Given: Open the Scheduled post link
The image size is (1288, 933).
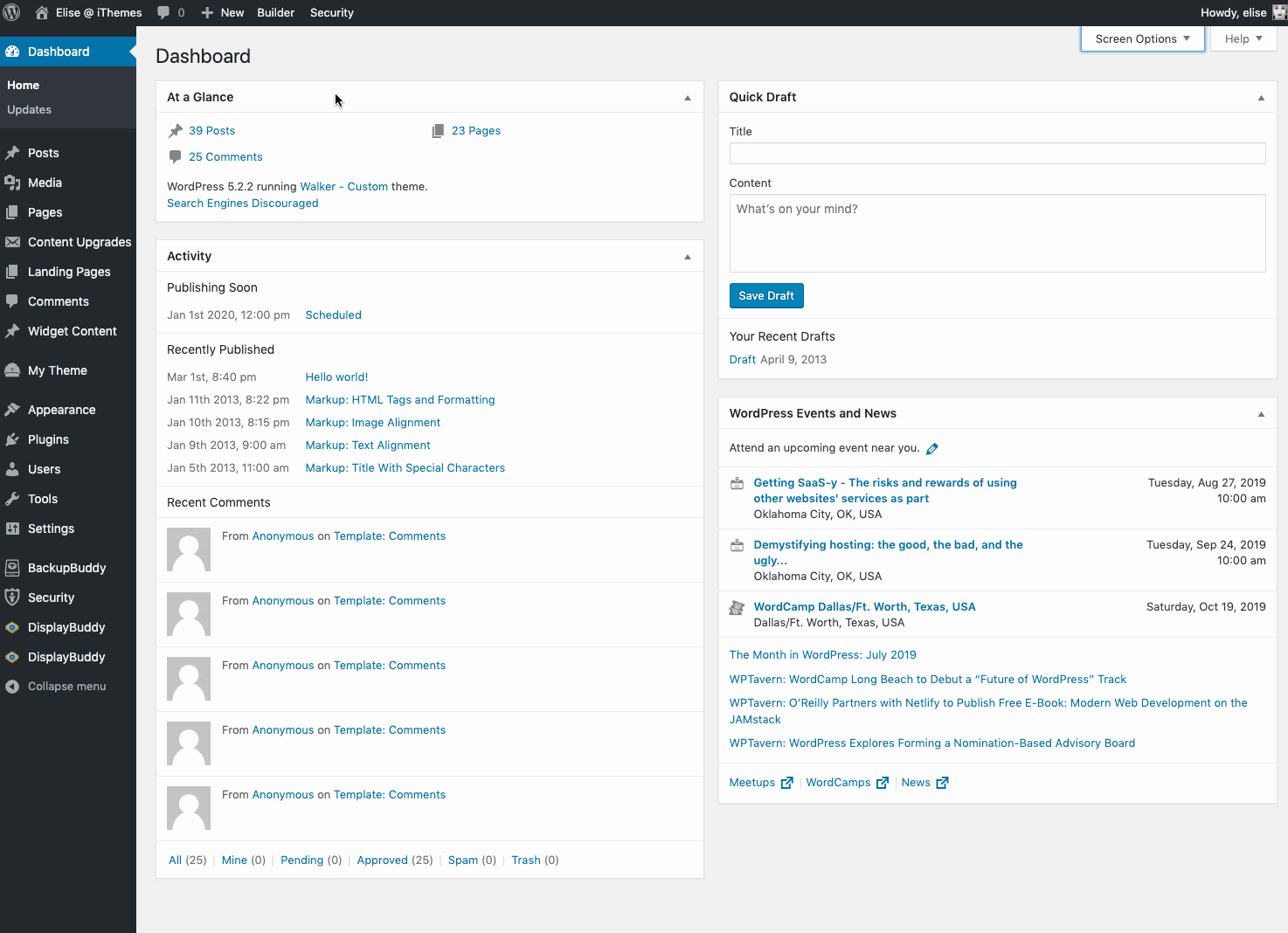Looking at the screenshot, I should [x=333, y=315].
